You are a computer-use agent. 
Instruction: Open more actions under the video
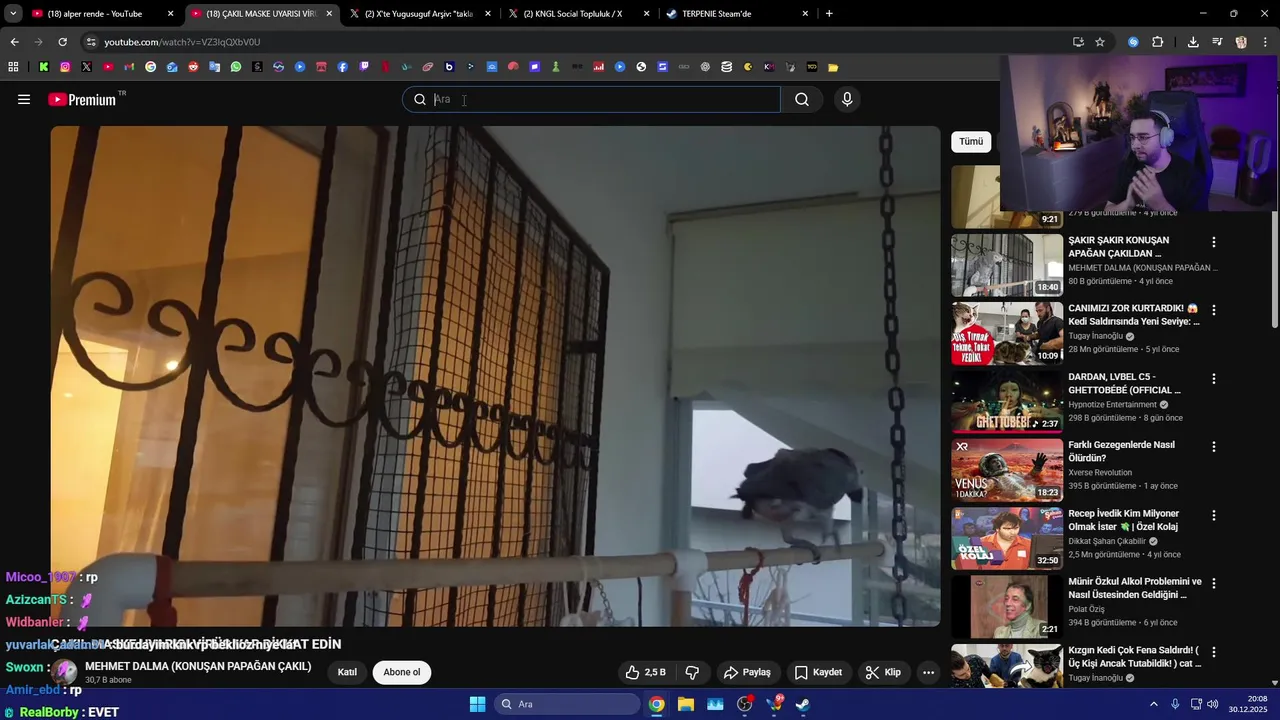(x=928, y=672)
